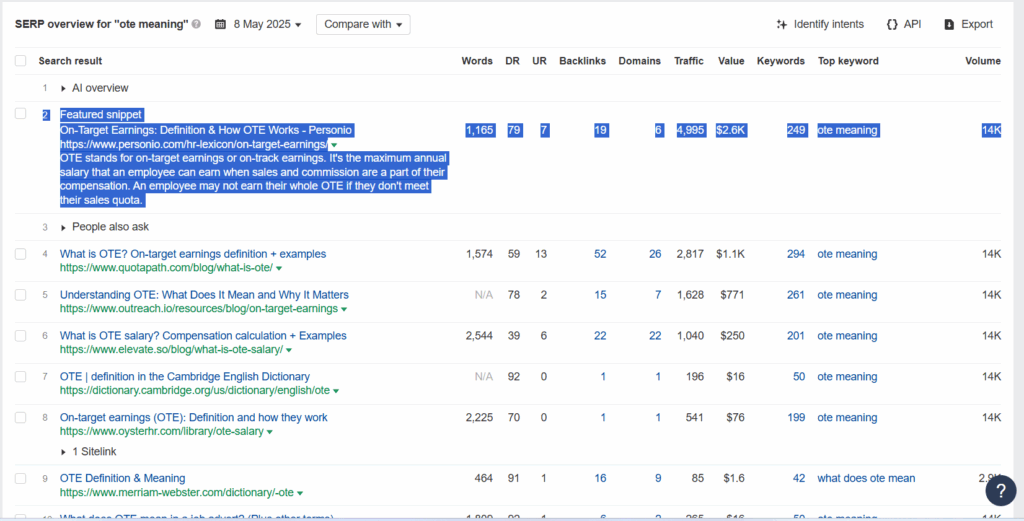The width and height of the screenshot is (1024, 521).
Task: Click the Volume column header
Action: [983, 61]
